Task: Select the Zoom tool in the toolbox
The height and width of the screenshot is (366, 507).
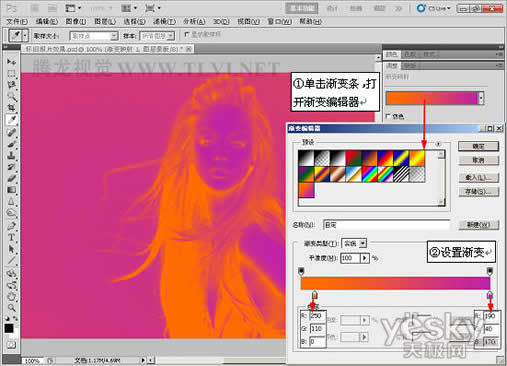Action: (x=11, y=307)
